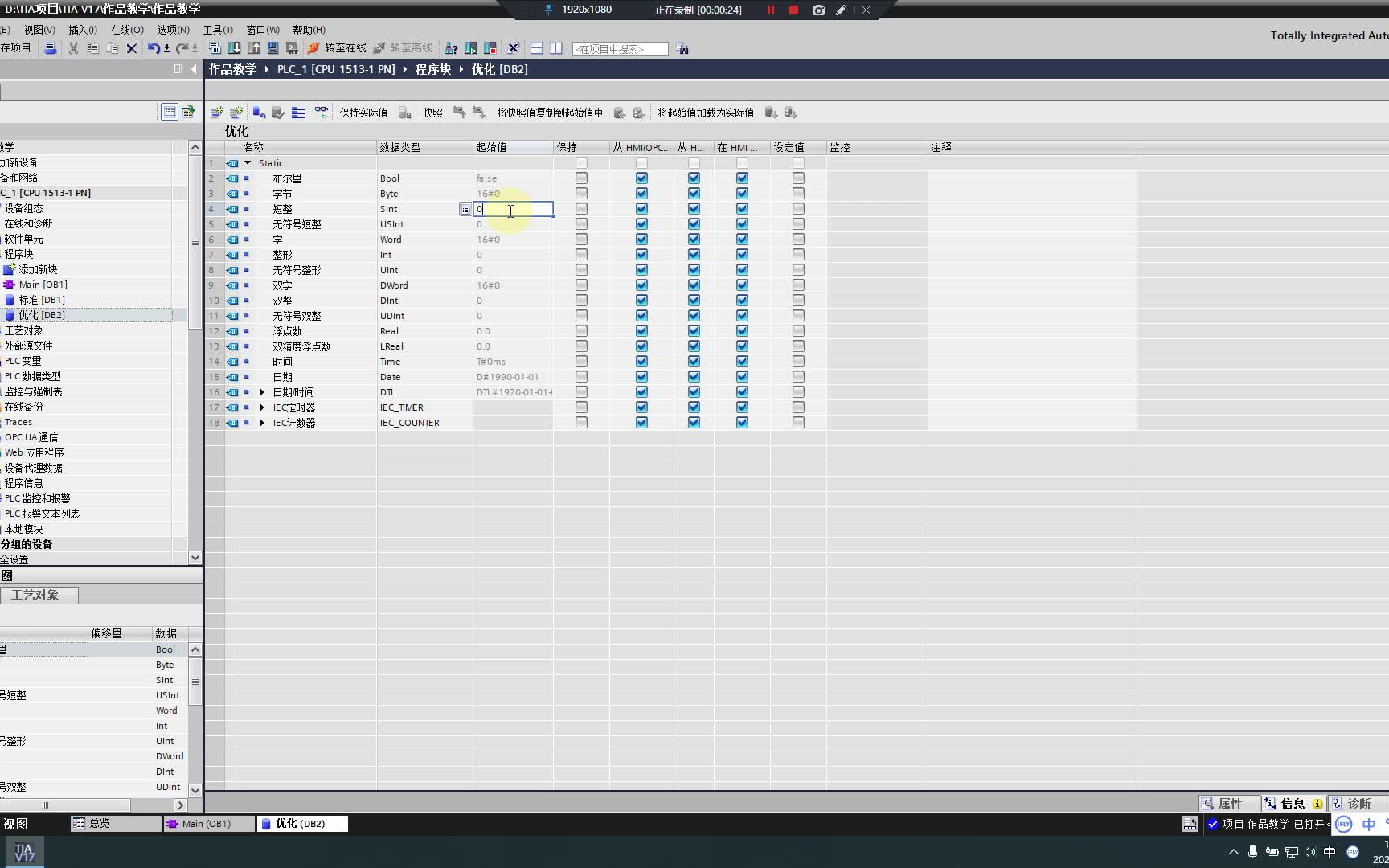Split editor space vertically

coord(555,48)
